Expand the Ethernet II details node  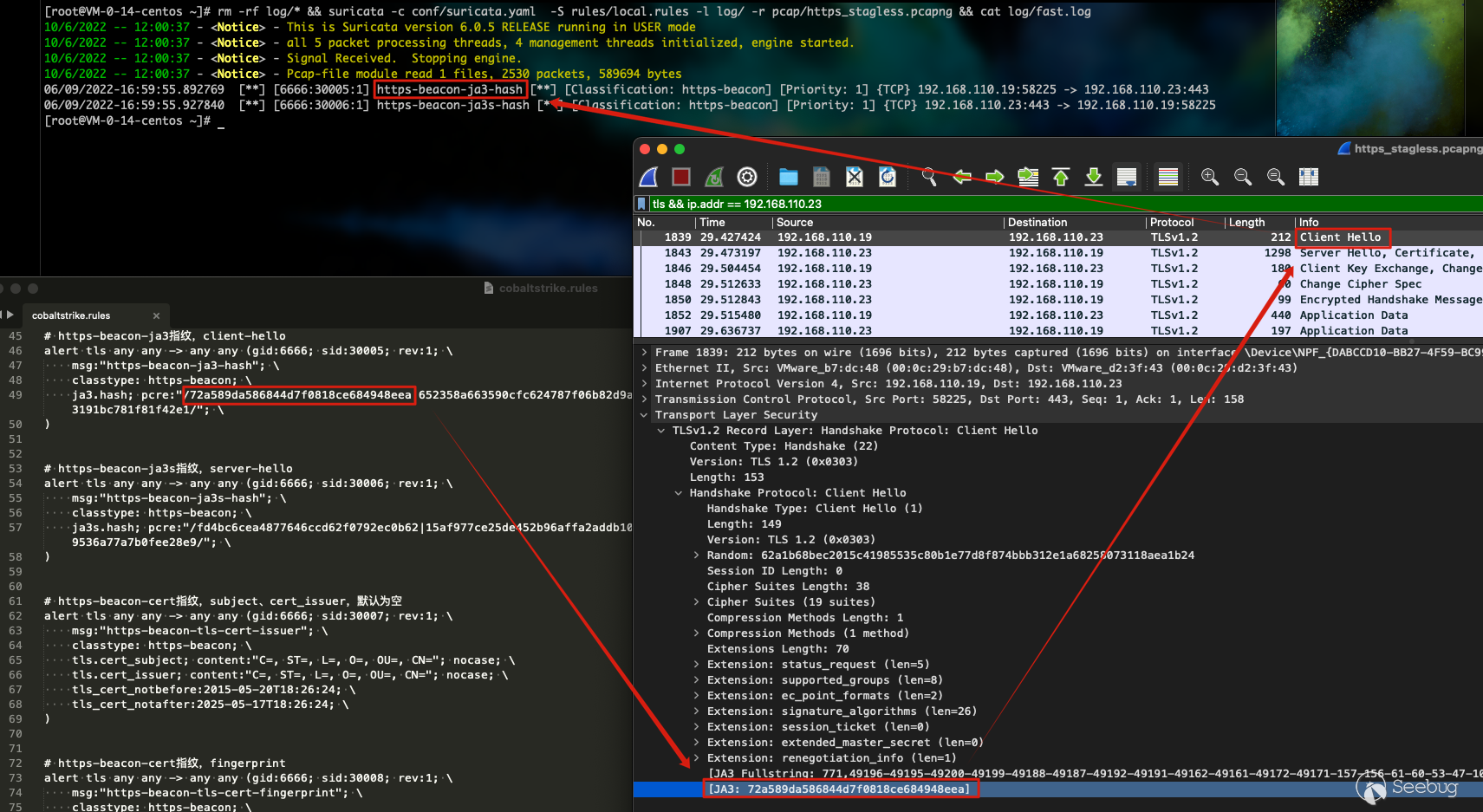[644, 368]
